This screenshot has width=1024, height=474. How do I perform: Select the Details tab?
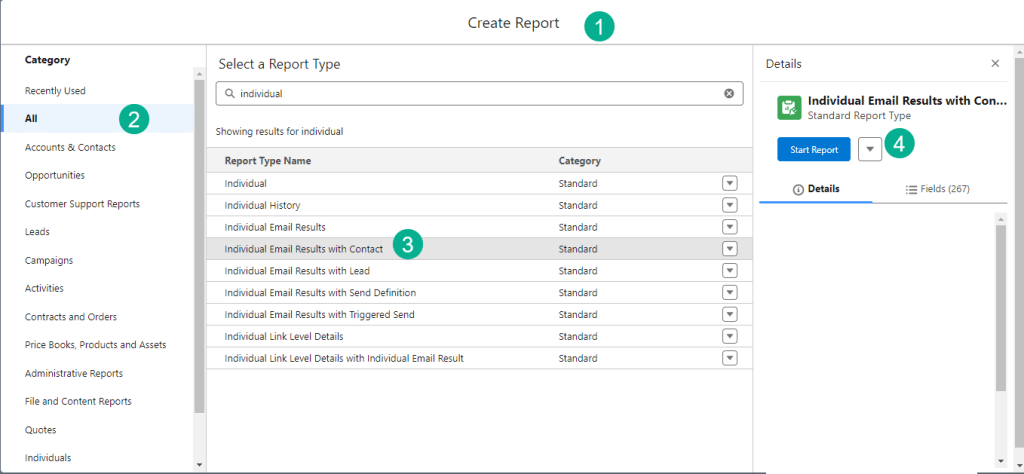pos(815,189)
